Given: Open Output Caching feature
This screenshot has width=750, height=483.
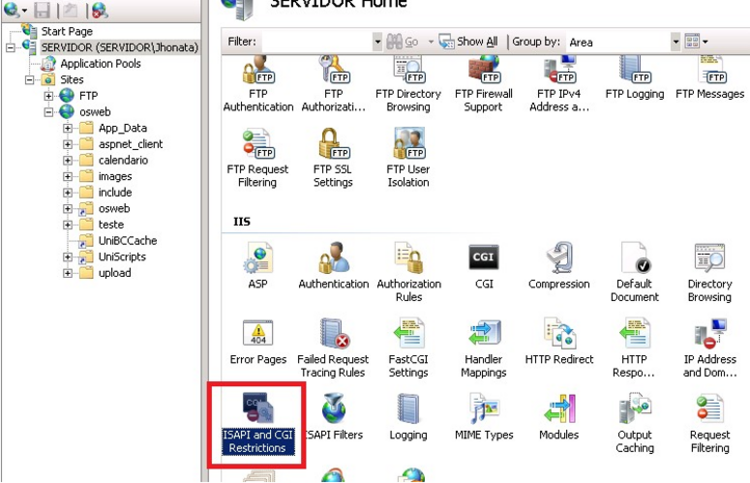Looking at the screenshot, I should click(635, 424).
